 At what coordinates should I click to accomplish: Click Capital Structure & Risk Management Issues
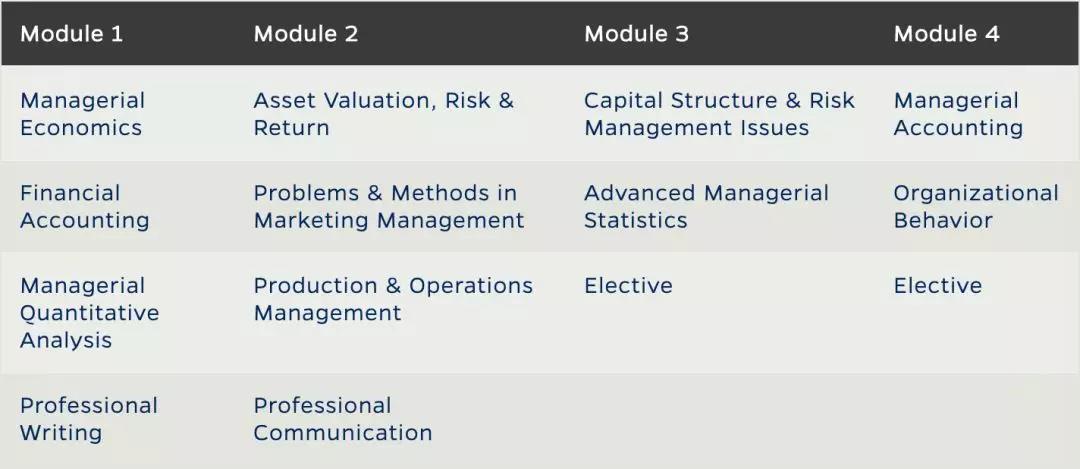point(719,114)
